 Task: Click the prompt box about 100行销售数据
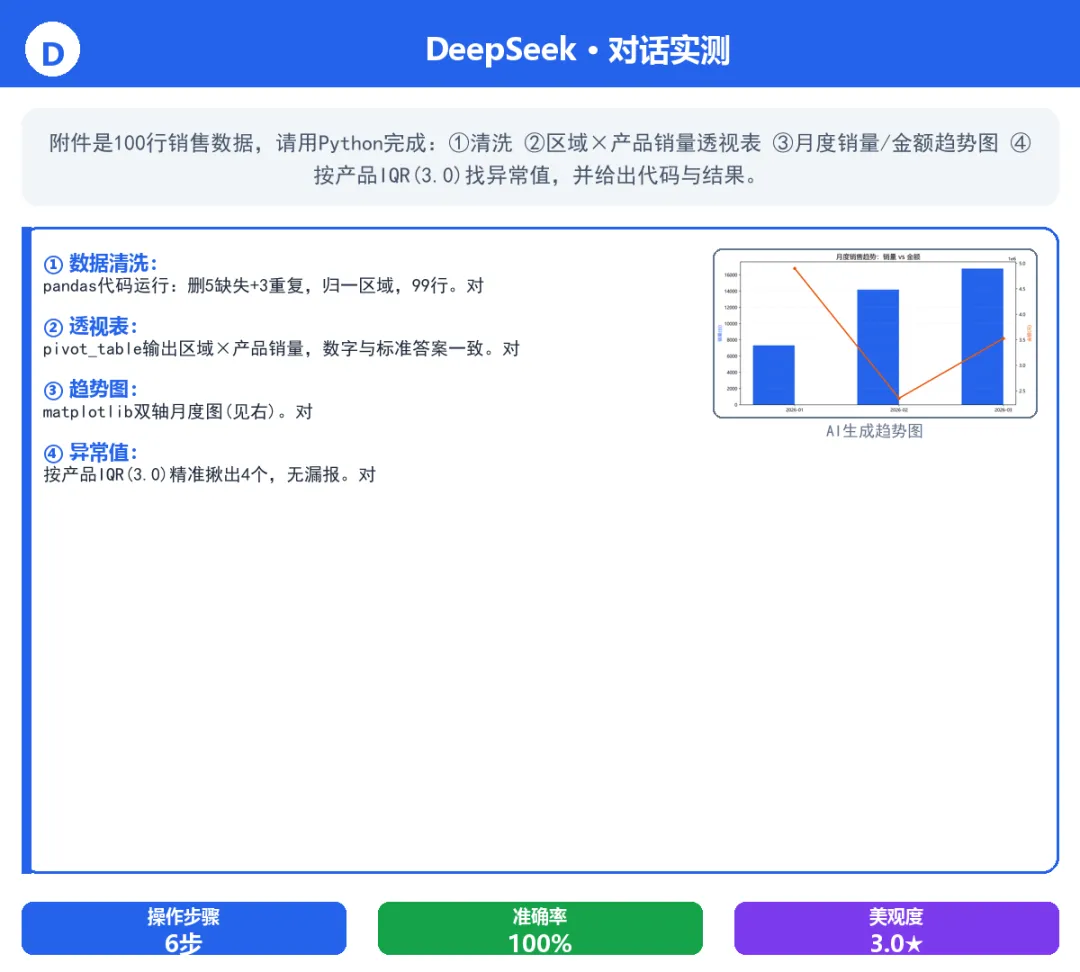540,158
